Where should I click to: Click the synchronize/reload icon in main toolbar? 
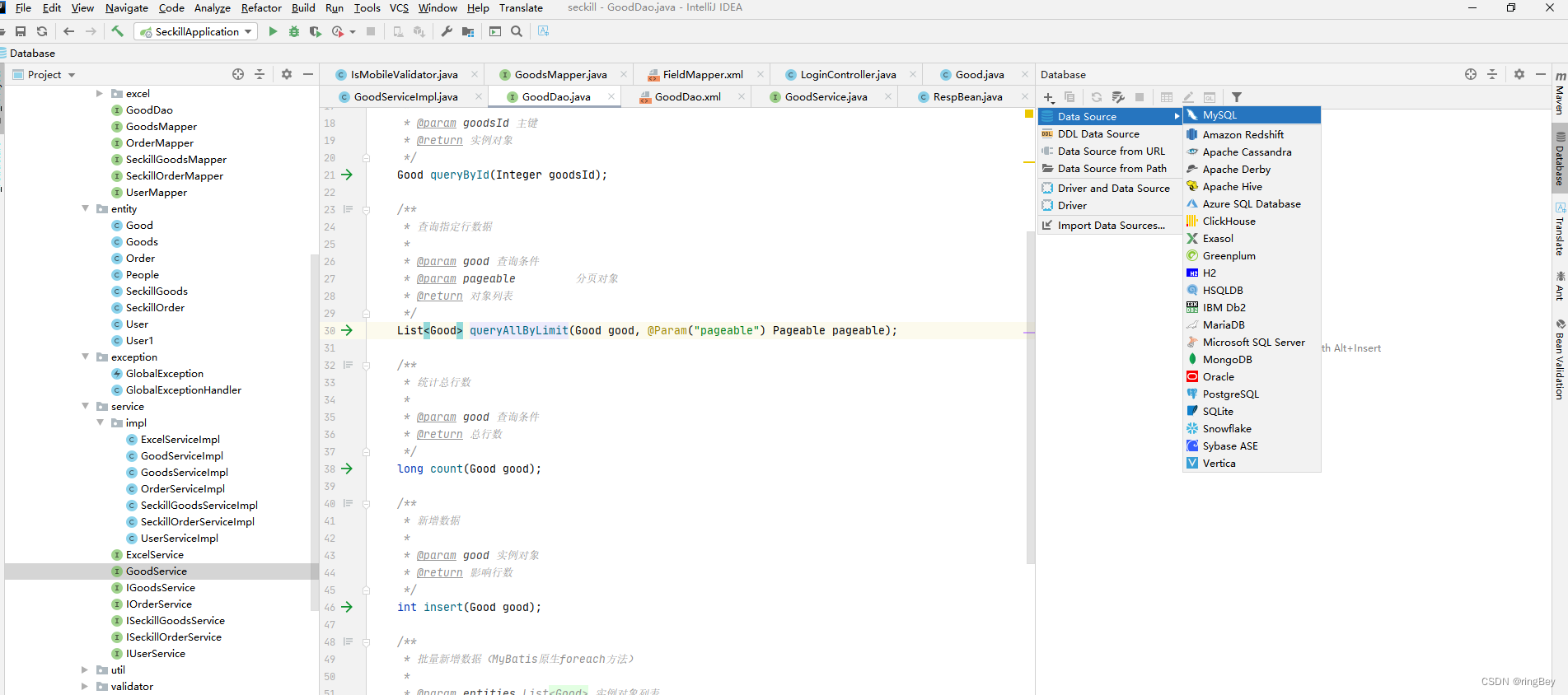click(42, 31)
